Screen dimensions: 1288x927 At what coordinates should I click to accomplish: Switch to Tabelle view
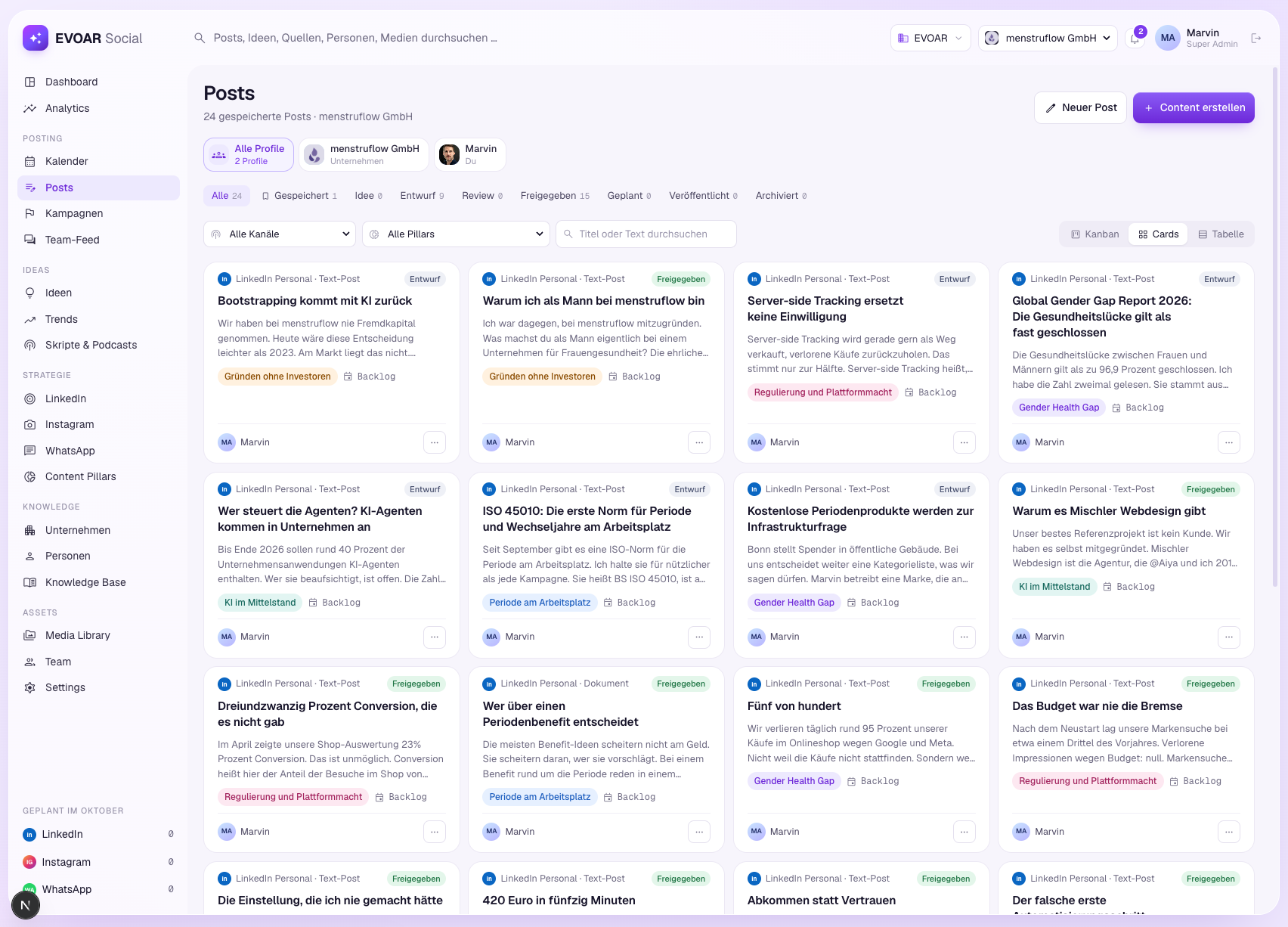[x=1221, y=234]
